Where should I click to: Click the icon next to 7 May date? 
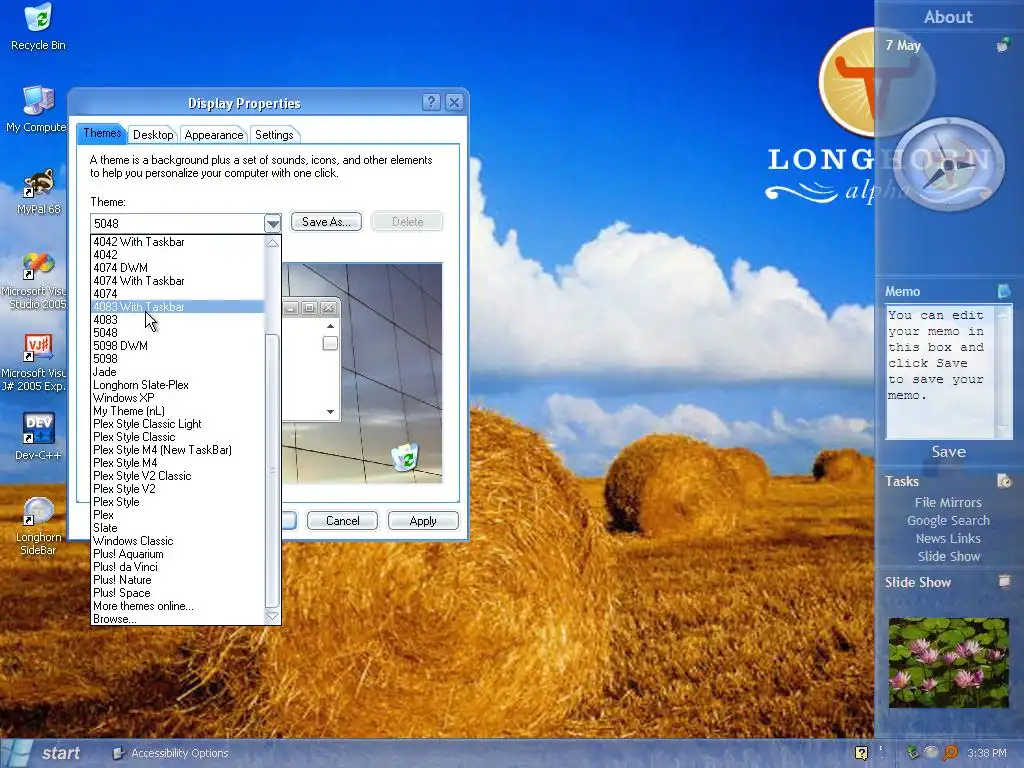click(x=1002, y=45)
